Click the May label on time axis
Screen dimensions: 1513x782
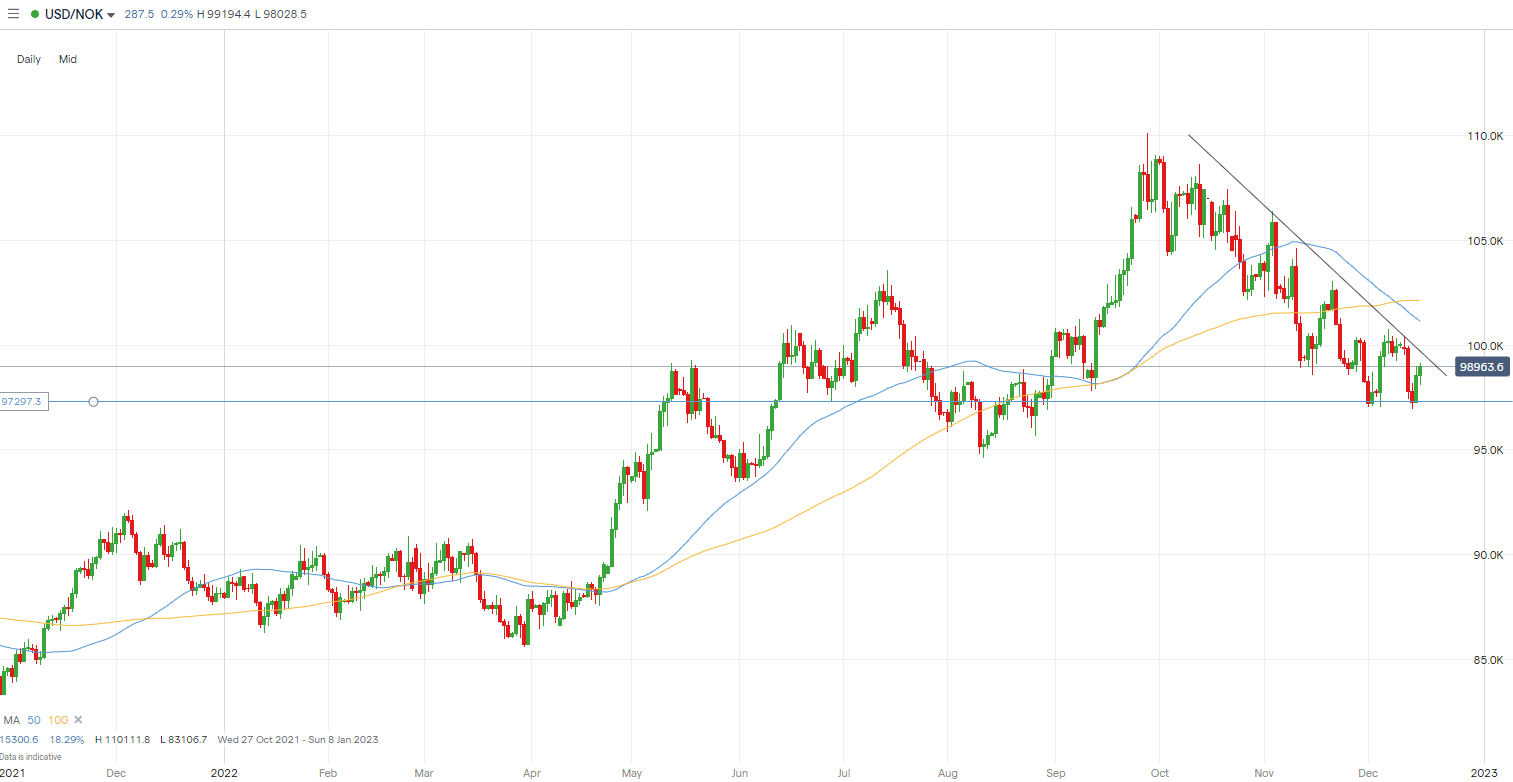pos(632,772)
